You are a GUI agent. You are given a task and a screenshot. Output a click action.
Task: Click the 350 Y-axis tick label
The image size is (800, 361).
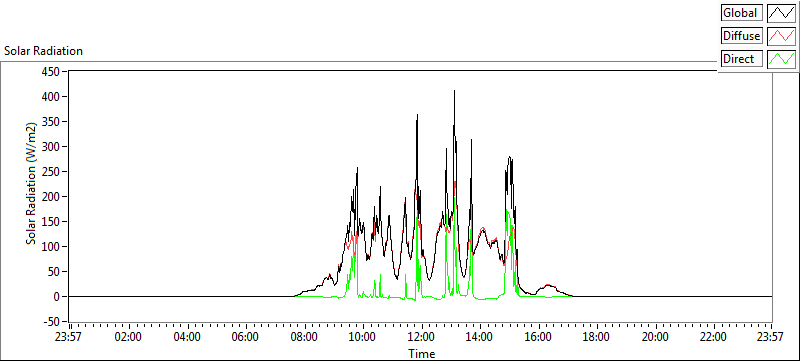[52, 121]
